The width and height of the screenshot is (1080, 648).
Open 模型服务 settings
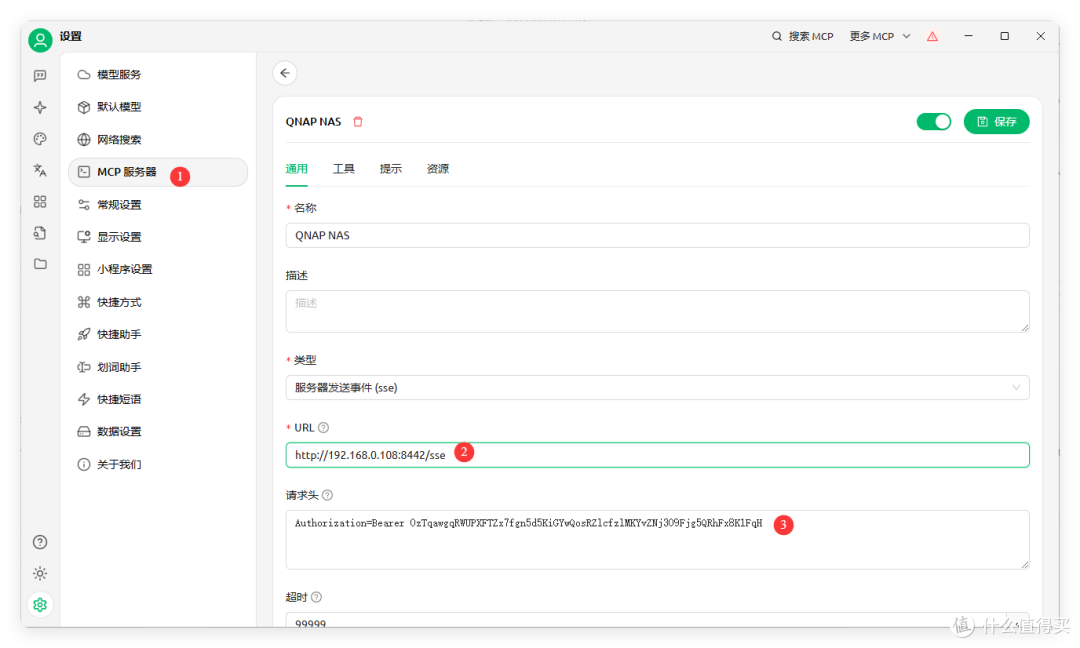(158, 74)
